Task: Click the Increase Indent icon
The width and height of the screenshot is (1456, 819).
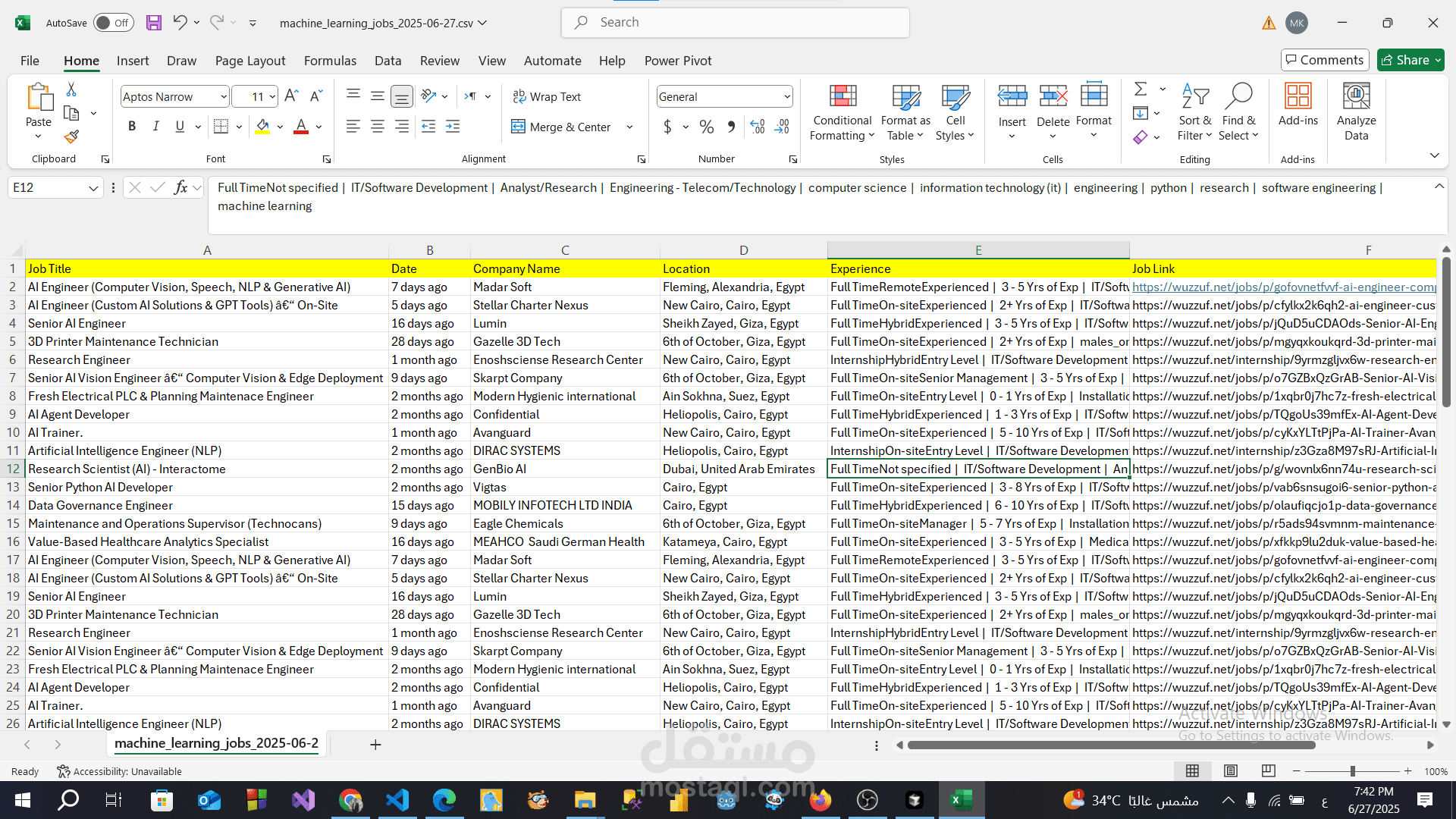Action: point(453,127)
